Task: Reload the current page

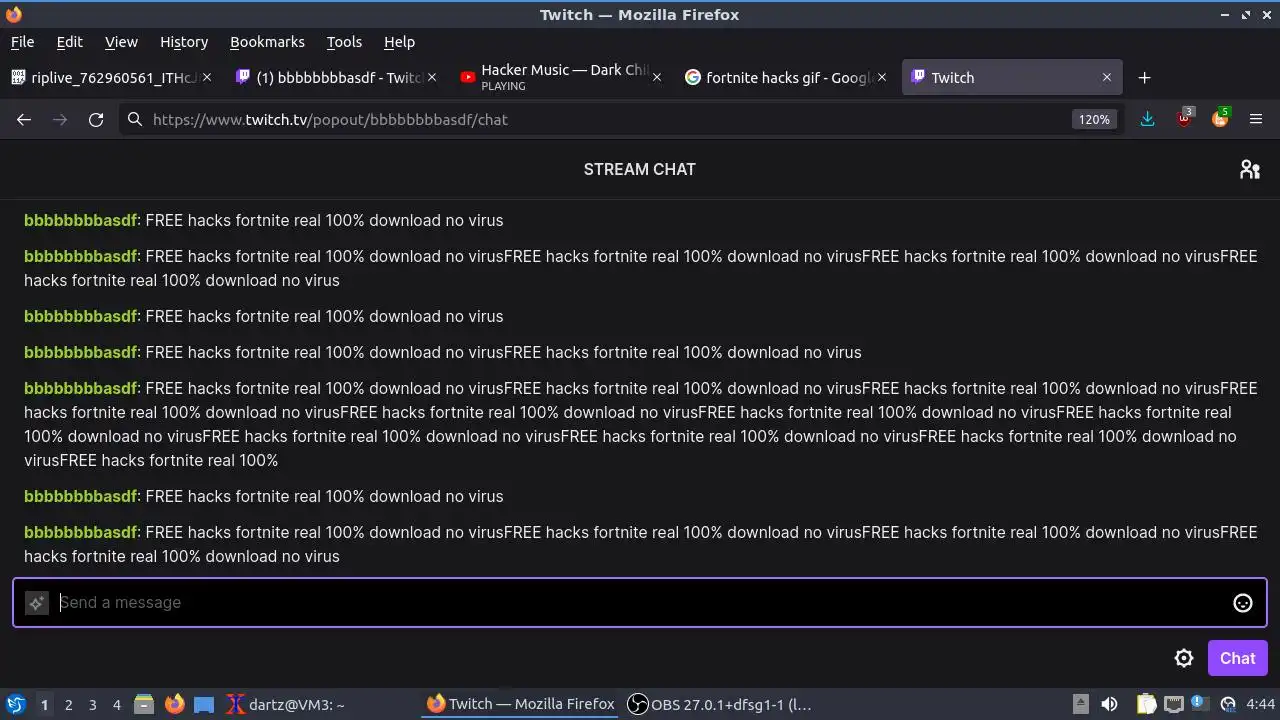Action: coord(96,119)
